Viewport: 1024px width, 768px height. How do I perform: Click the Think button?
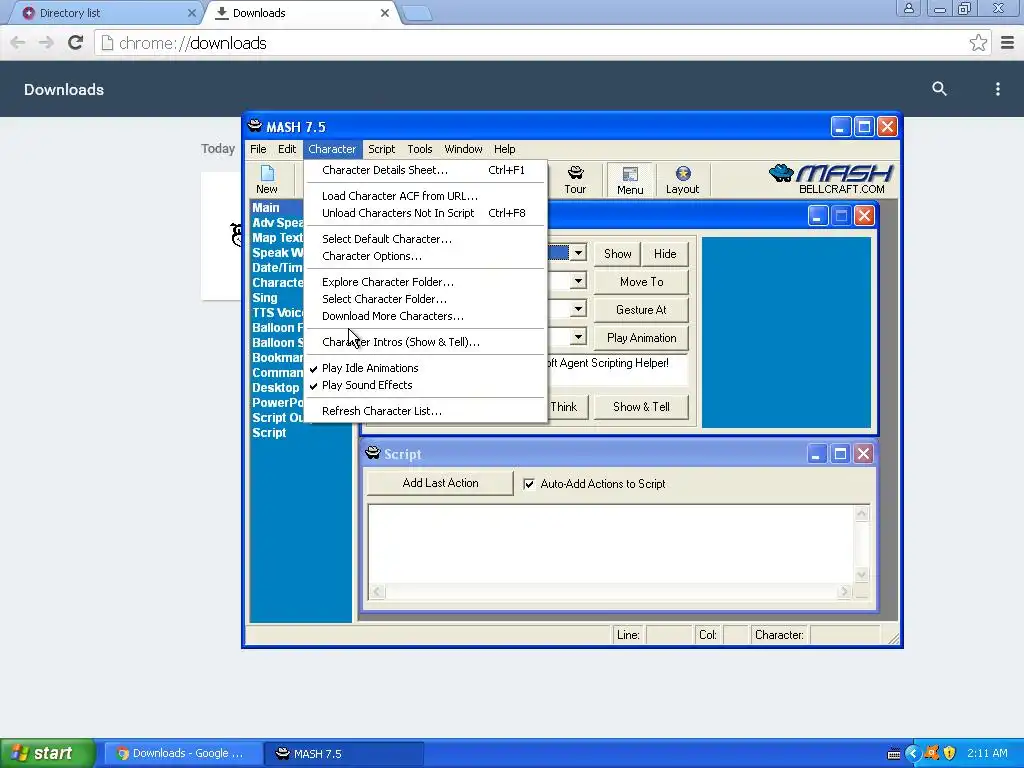(x=566, y=407)
